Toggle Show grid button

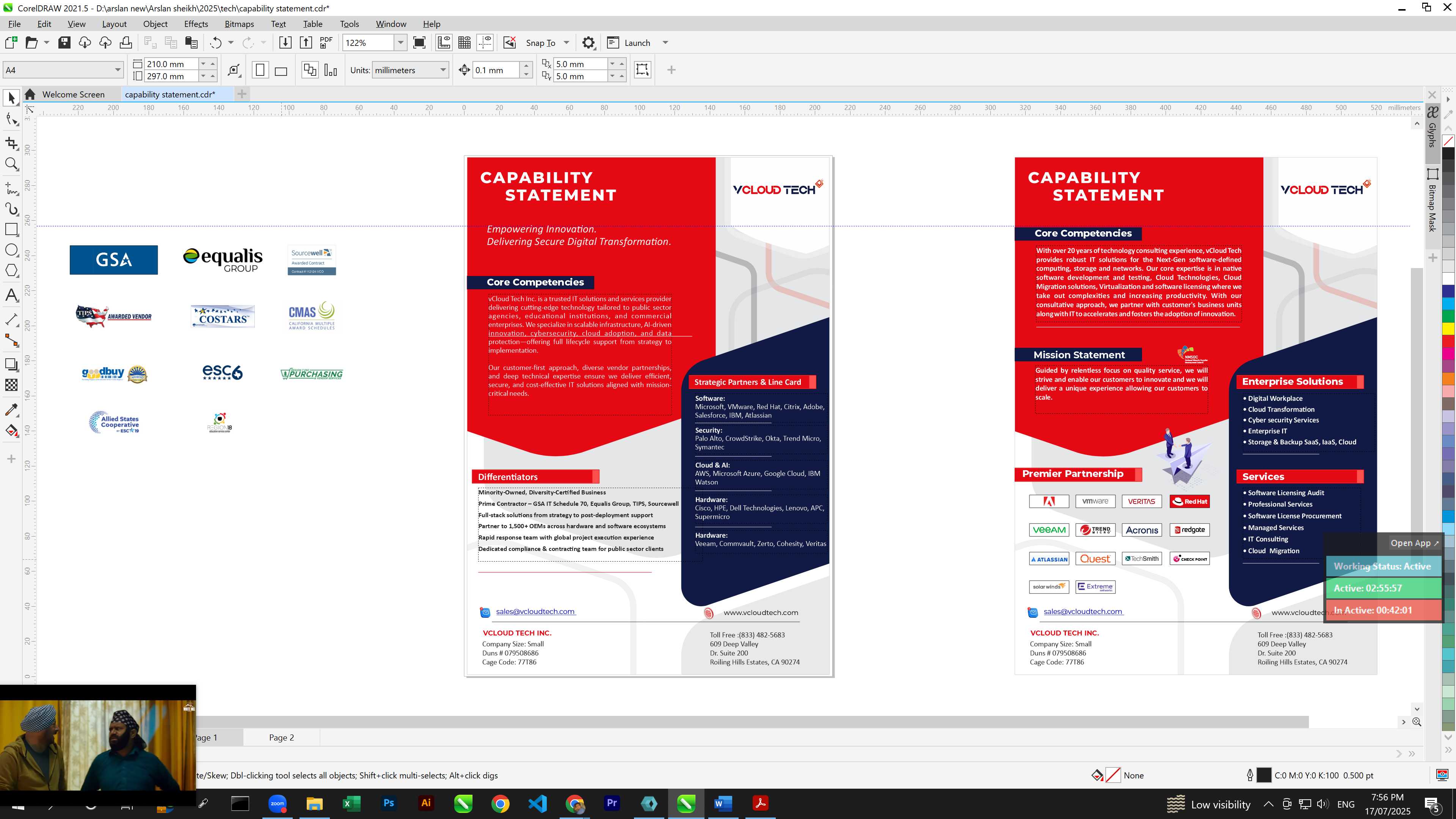(x=464, y=42)
